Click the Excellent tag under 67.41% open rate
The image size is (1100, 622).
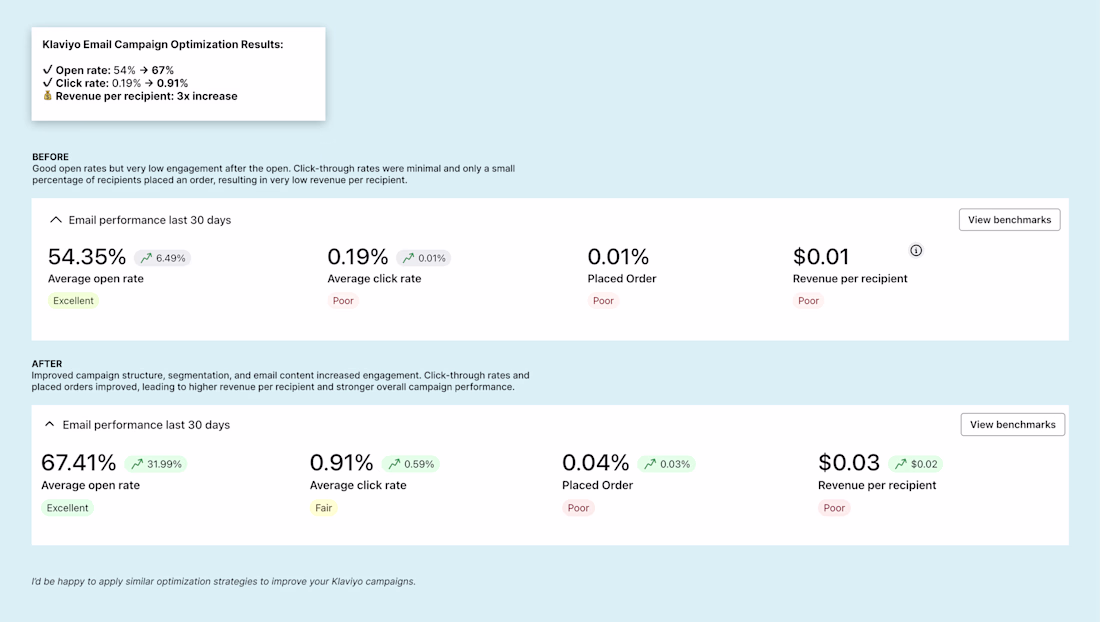point(67,508)
